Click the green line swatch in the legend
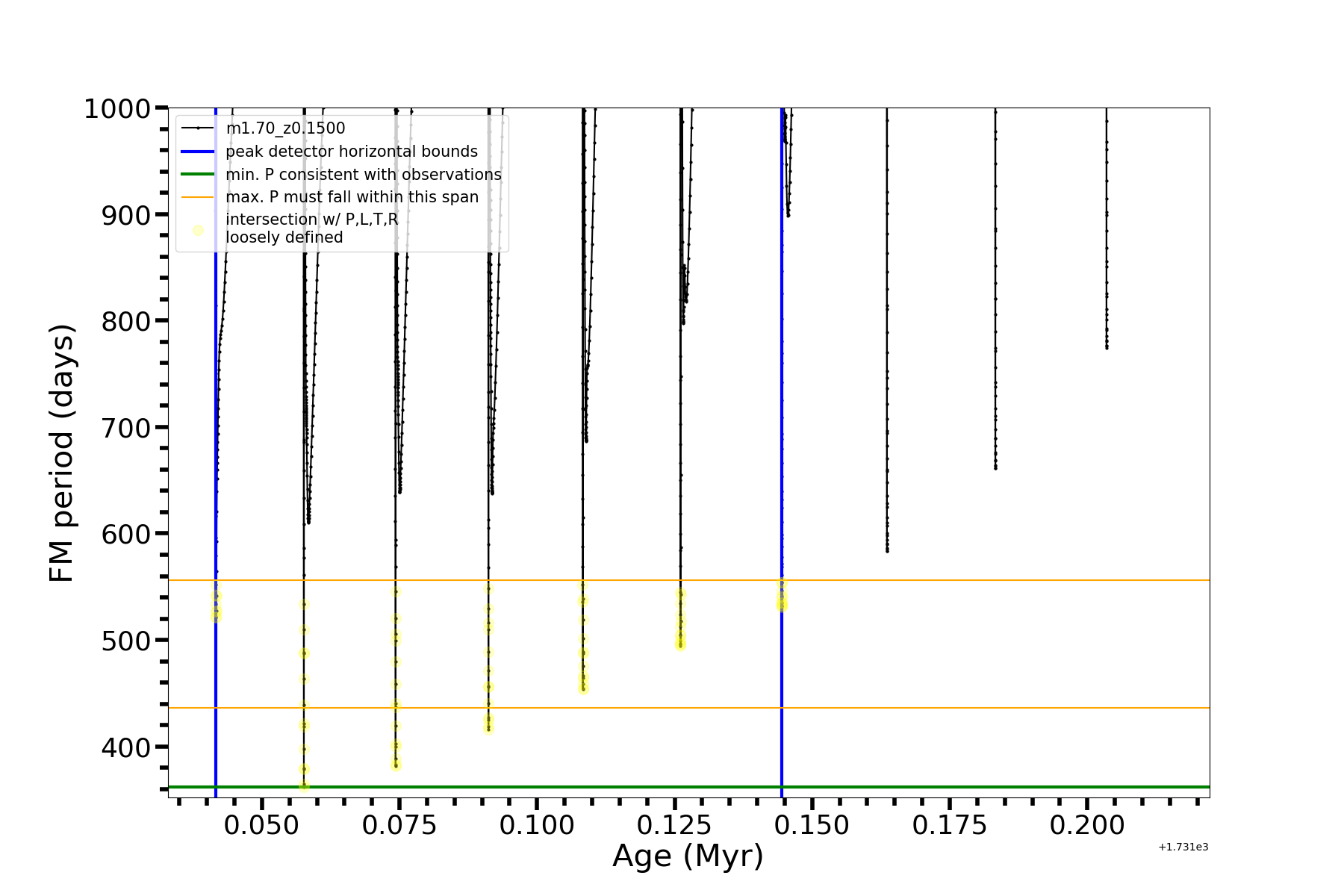Screen dimensions: 1344x896 coord(198,175)
